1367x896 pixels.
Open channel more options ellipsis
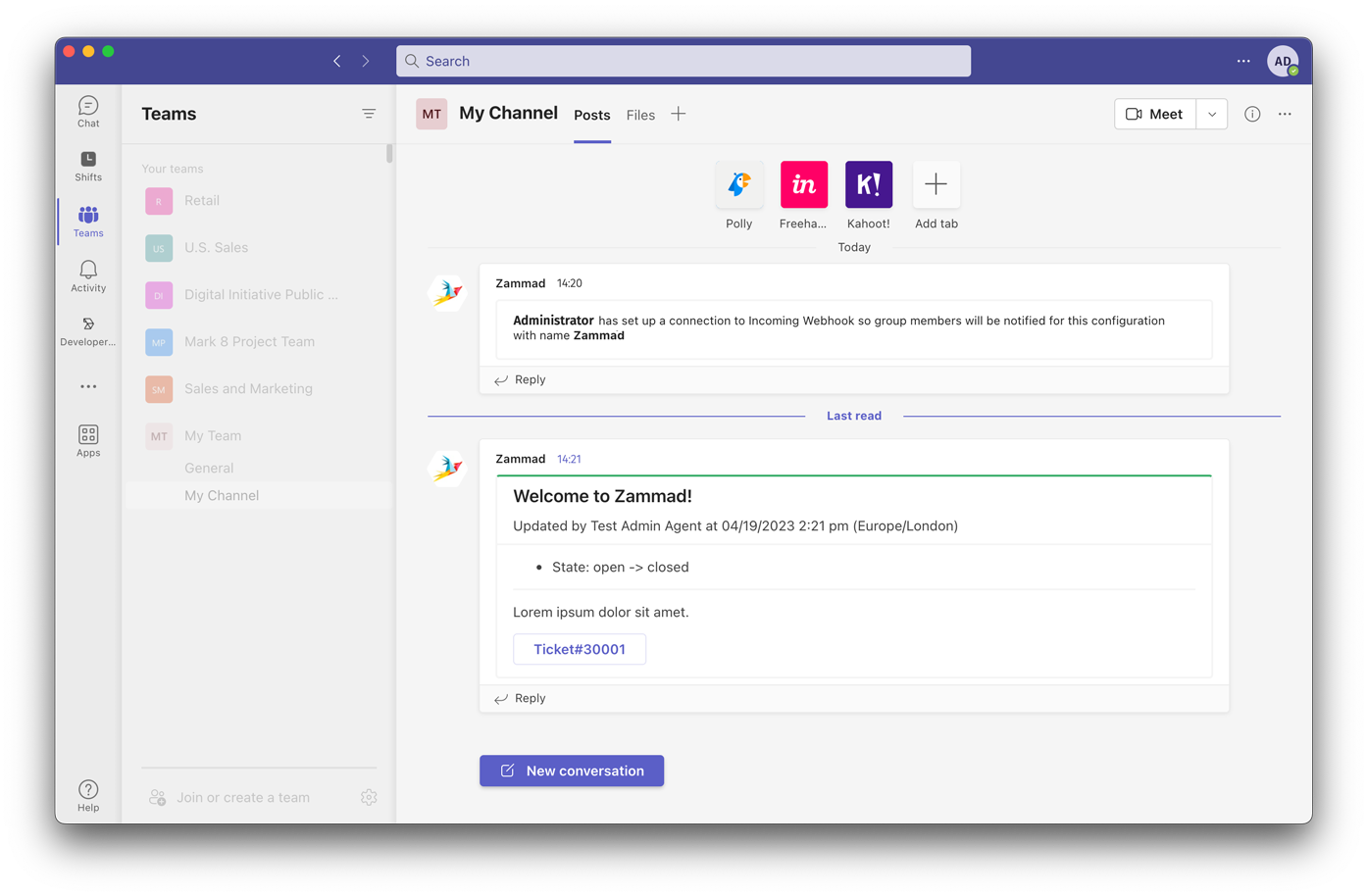[x=1285, y=114]
